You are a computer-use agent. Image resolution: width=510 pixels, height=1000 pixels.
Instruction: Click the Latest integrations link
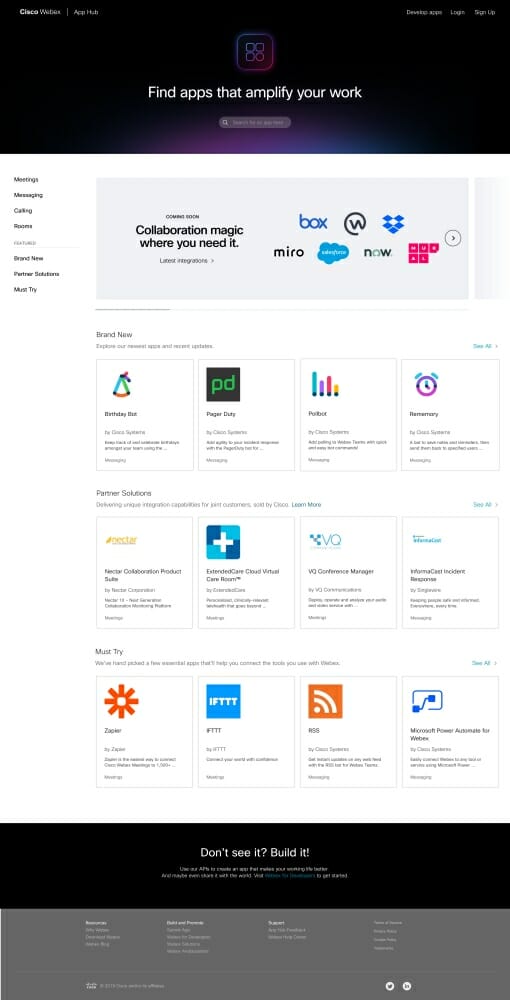click(186, 261)
